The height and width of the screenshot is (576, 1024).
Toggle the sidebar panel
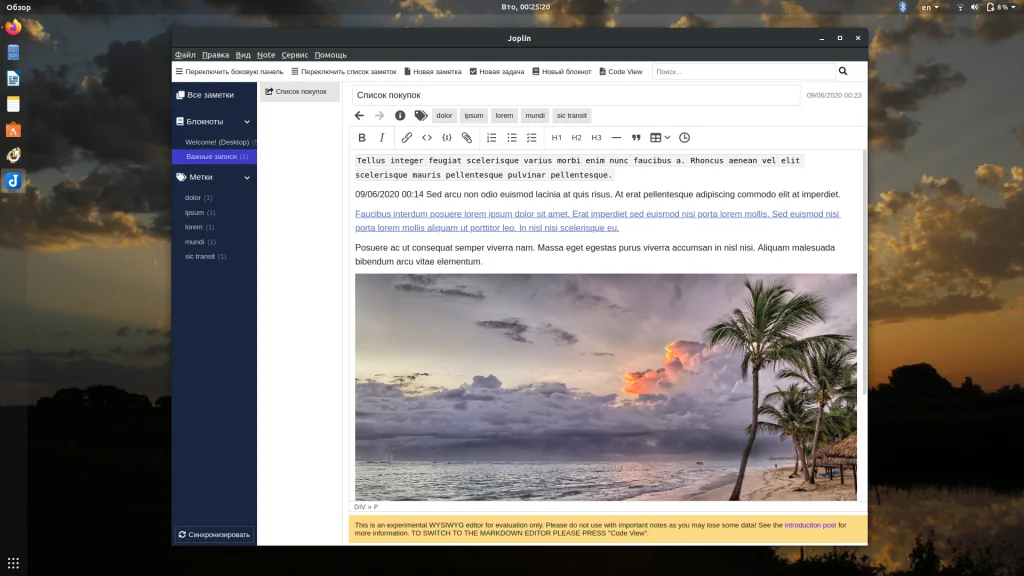[x=229, y=72]
